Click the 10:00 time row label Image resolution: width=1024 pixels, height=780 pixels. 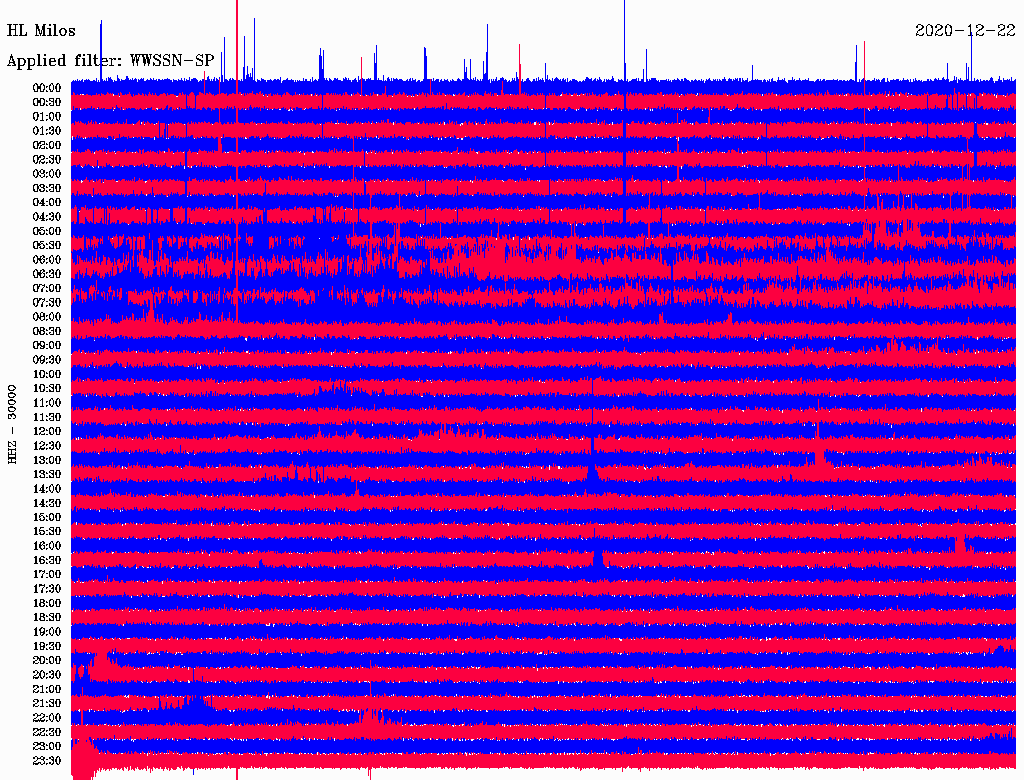47,374
